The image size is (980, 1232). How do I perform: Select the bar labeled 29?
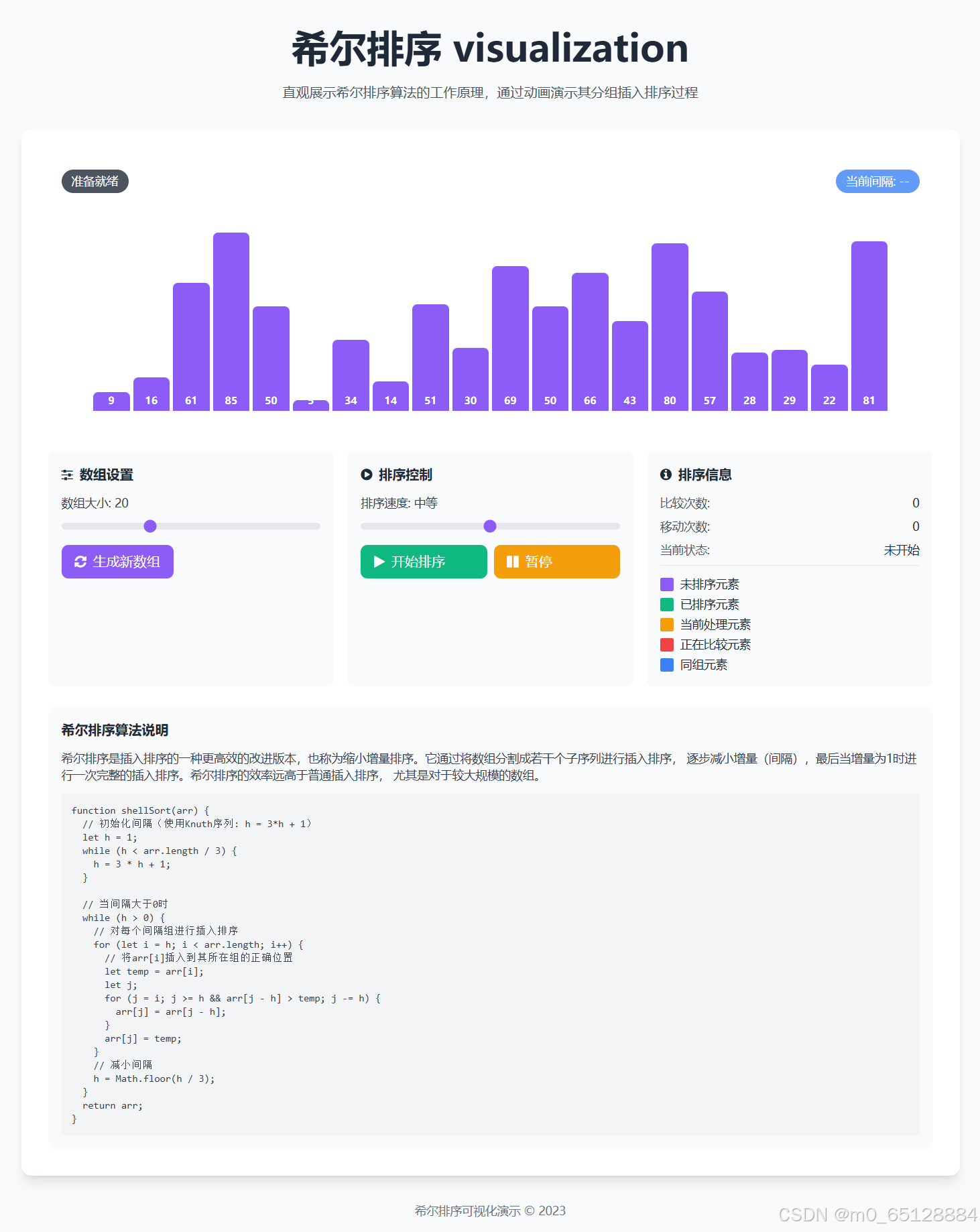tap(790, 380)
